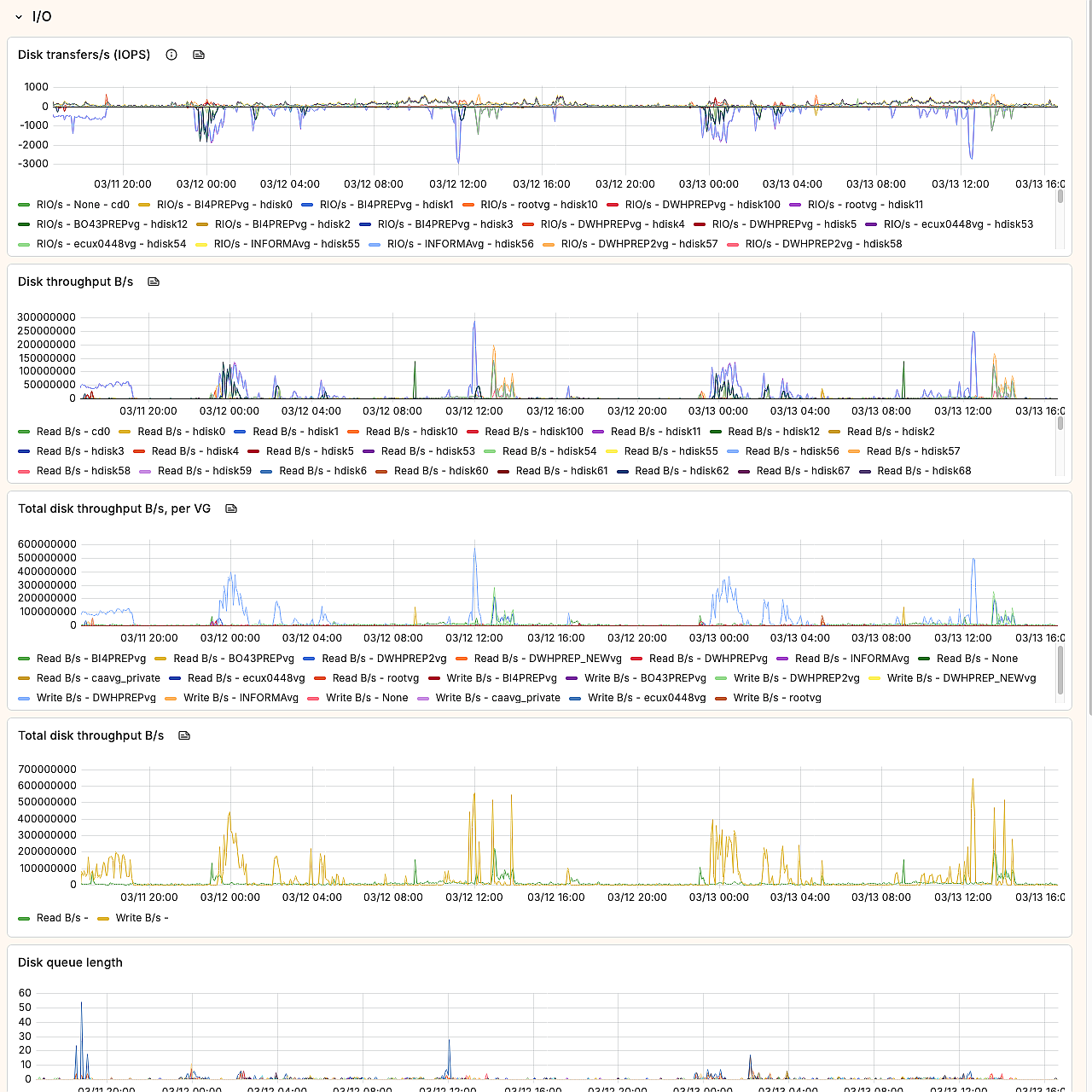1092x1092 pixels.
Task: Click description icon beside Total disk throughput B/s
Action: 184,735
